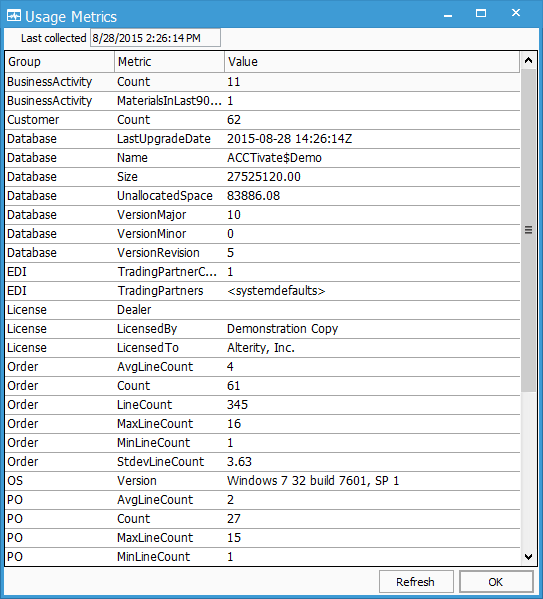Sort by the Metric column header
The image size is (543, 599).
pyautogui.click(x=169, y=62)
